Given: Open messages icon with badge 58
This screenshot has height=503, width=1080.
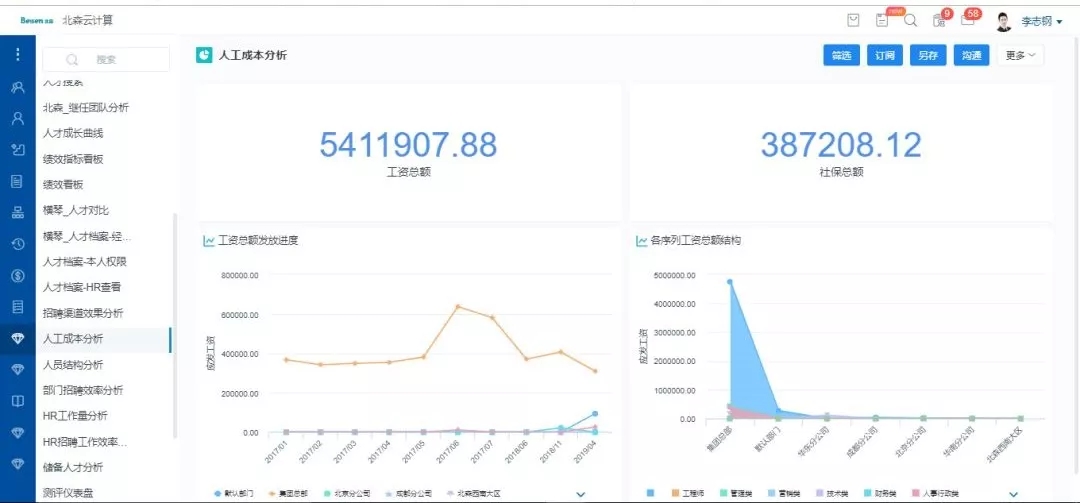Looking at the screenshot, I should tap(968, 20).
